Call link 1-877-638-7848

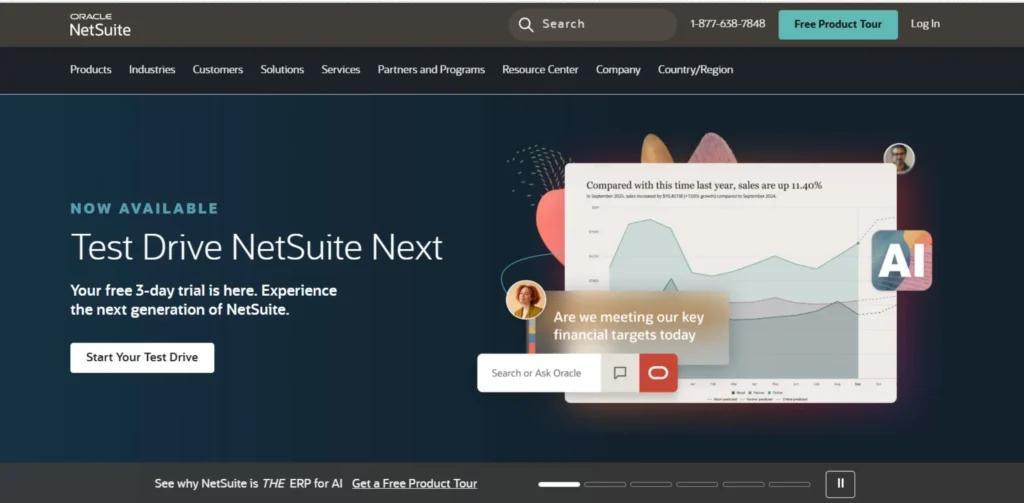click(x=728, y=24)
